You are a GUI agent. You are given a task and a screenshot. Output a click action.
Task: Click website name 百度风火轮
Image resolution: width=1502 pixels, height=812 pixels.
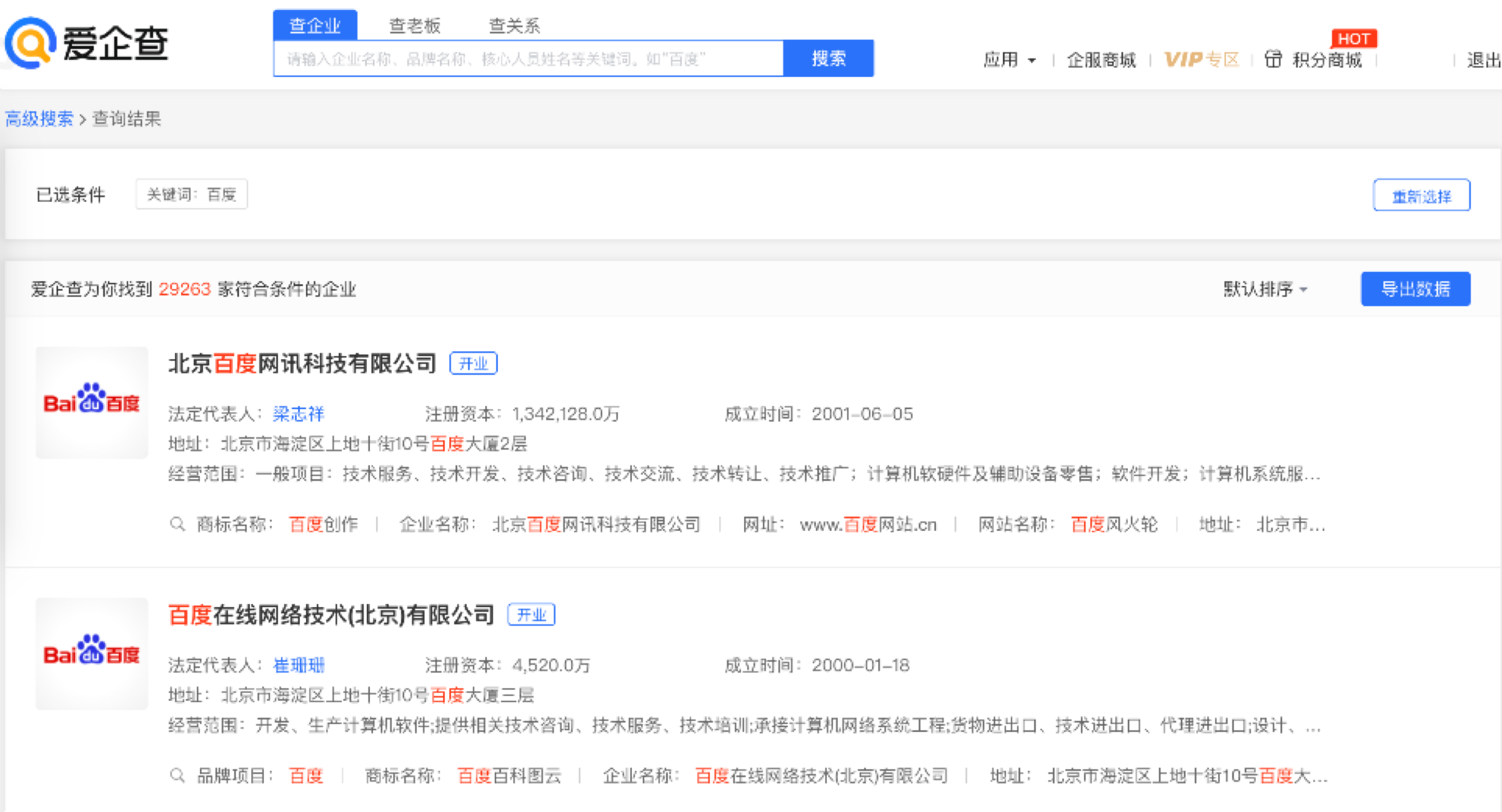(x=1115, y=524)
